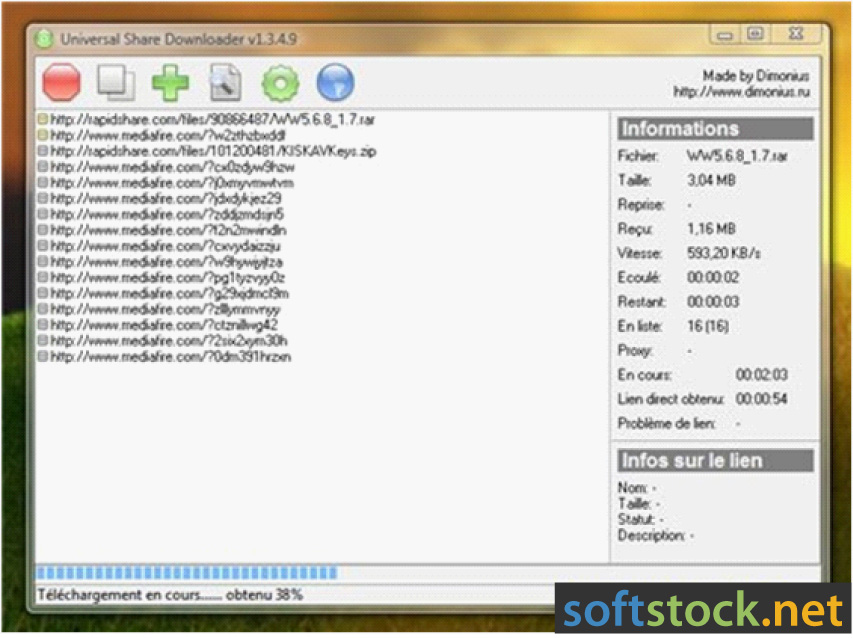
Task: Toggle the checkbox beside the ?0dm391hrzxn link
Action: click(x=42, y=356)
